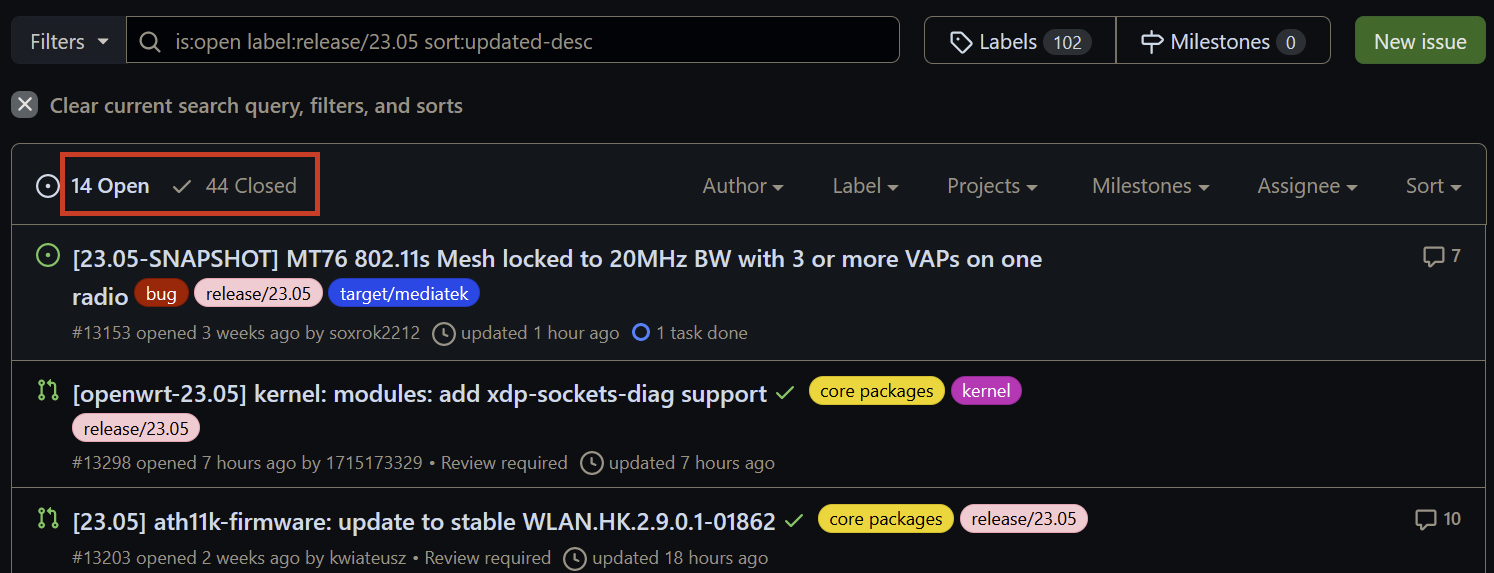Click the green check status on ath11k-firmware PR

pos(794,521)
